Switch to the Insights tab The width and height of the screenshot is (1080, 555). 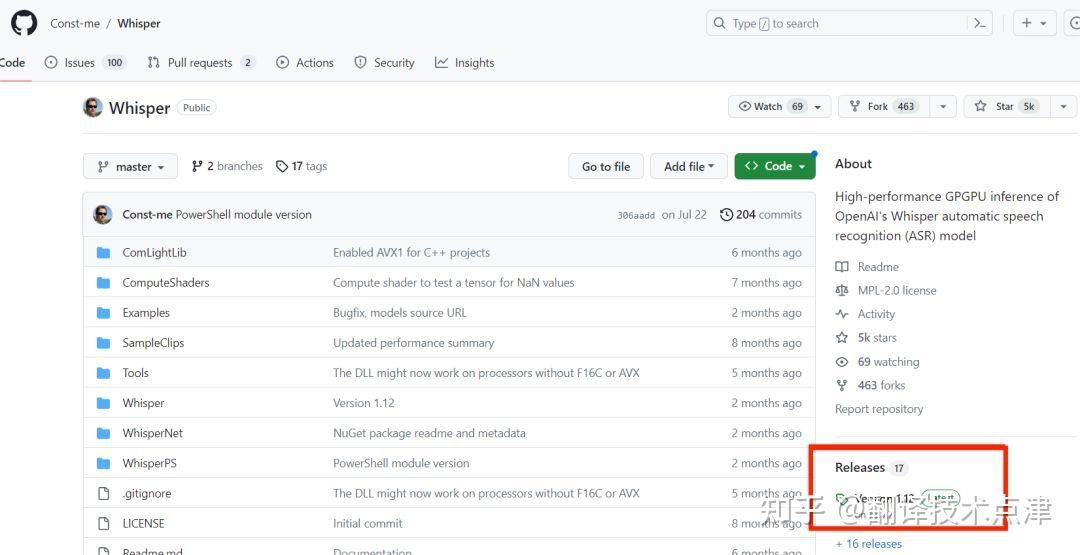[464, 63]
